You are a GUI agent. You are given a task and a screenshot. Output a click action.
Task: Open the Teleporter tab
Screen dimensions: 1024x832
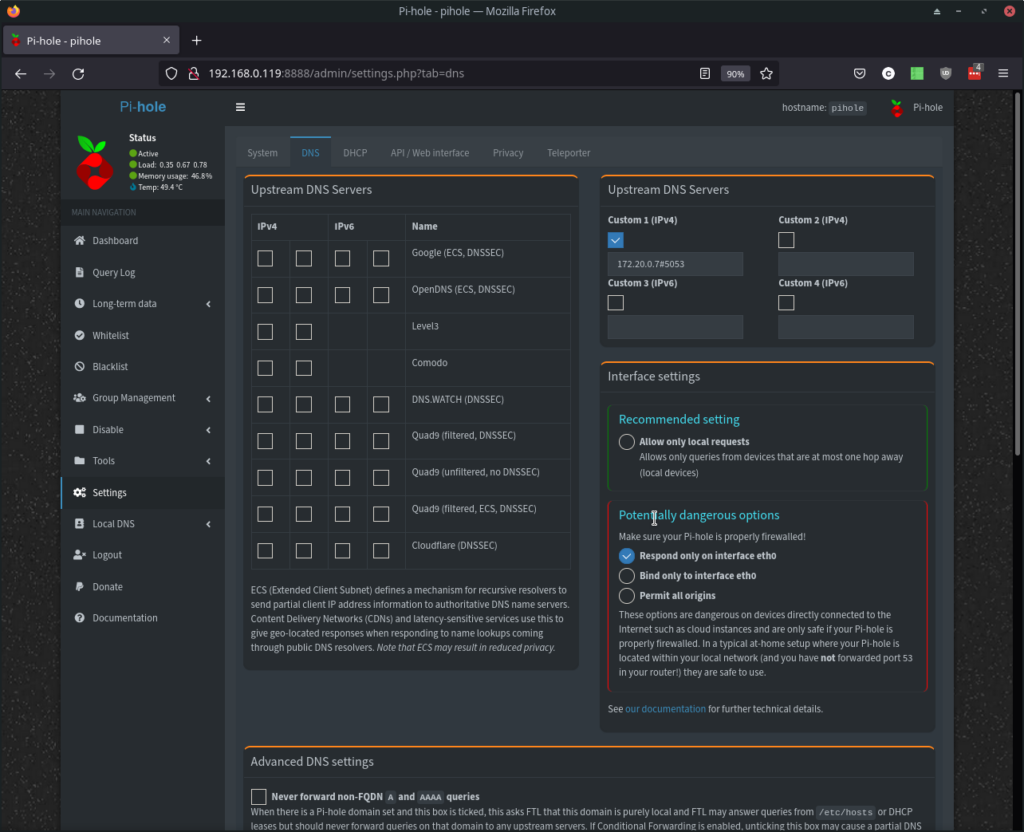click(569, 153)
